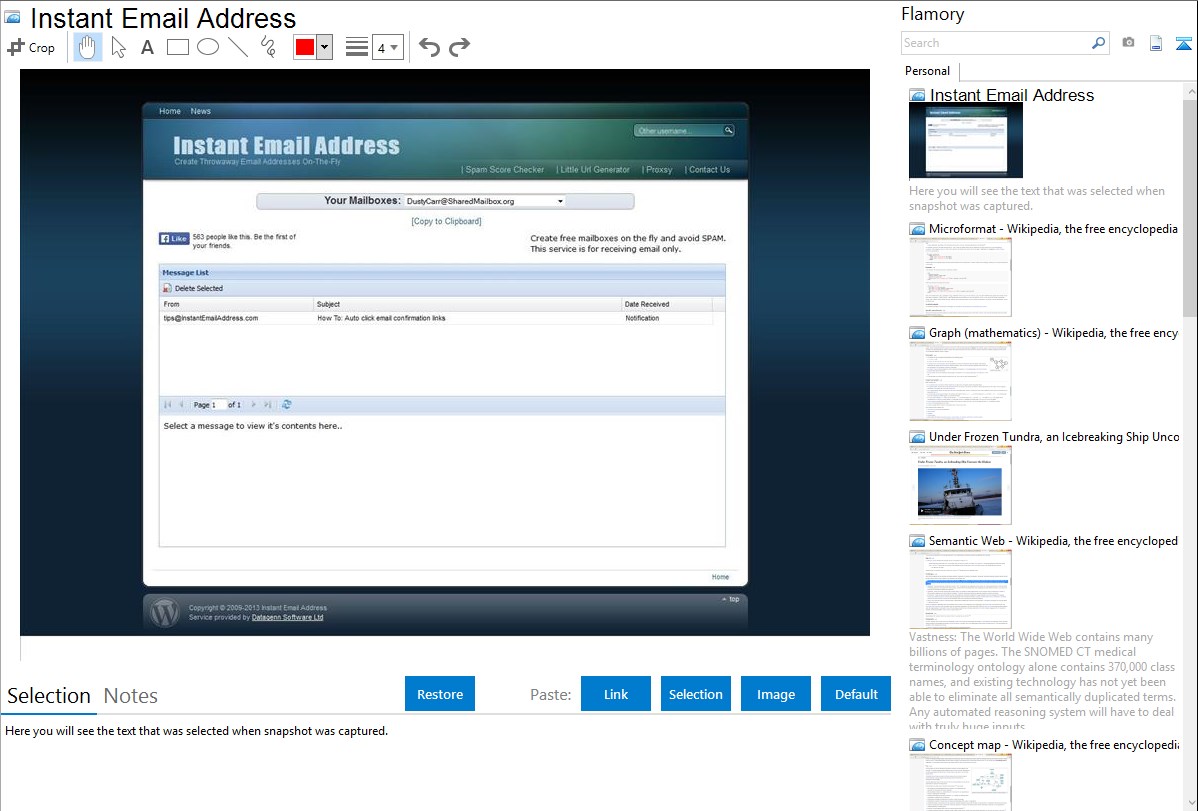Click the red drawing color swatch

point(305,47)
